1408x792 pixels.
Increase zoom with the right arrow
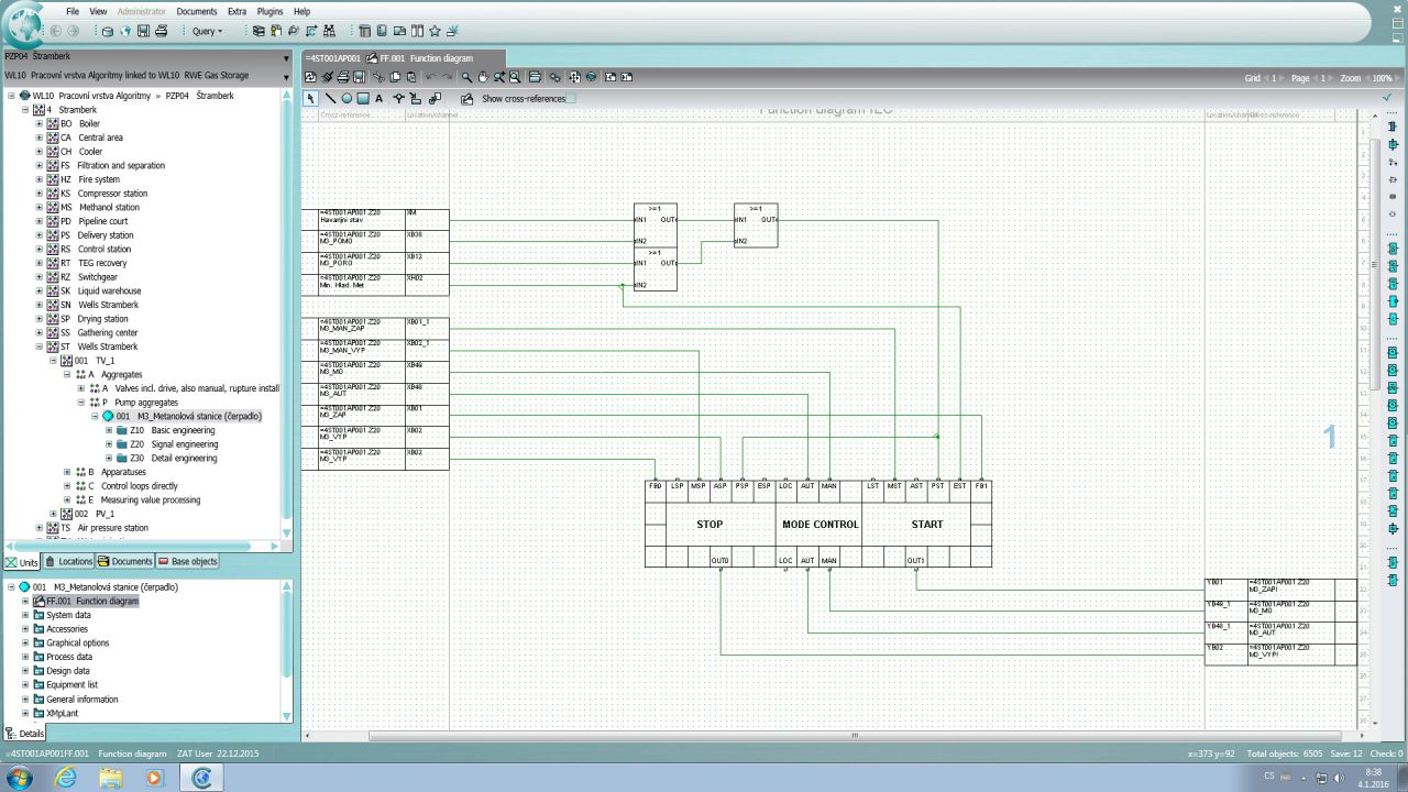tap(1397, 78)
